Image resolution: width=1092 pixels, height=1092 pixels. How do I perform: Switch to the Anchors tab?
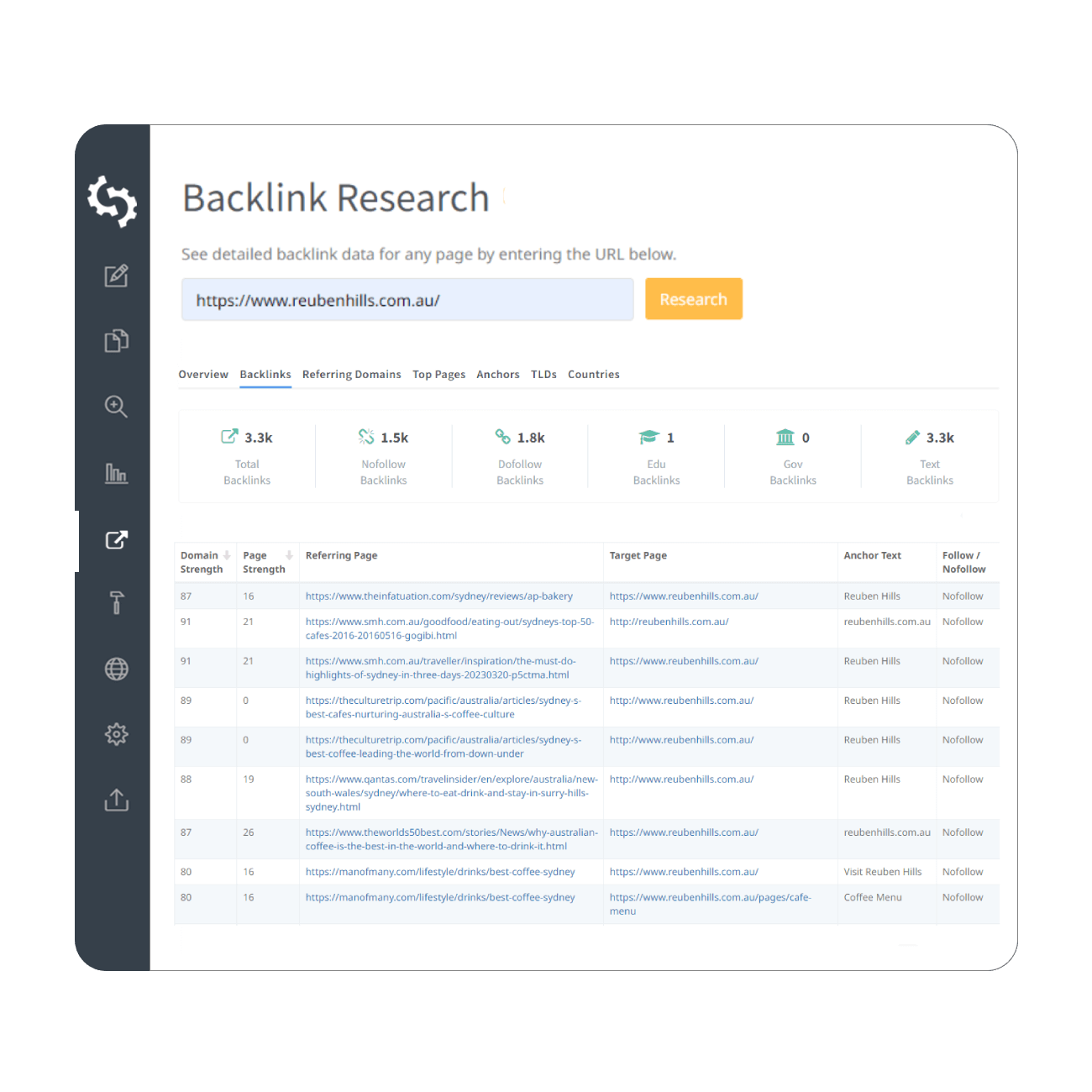point(498,375)
